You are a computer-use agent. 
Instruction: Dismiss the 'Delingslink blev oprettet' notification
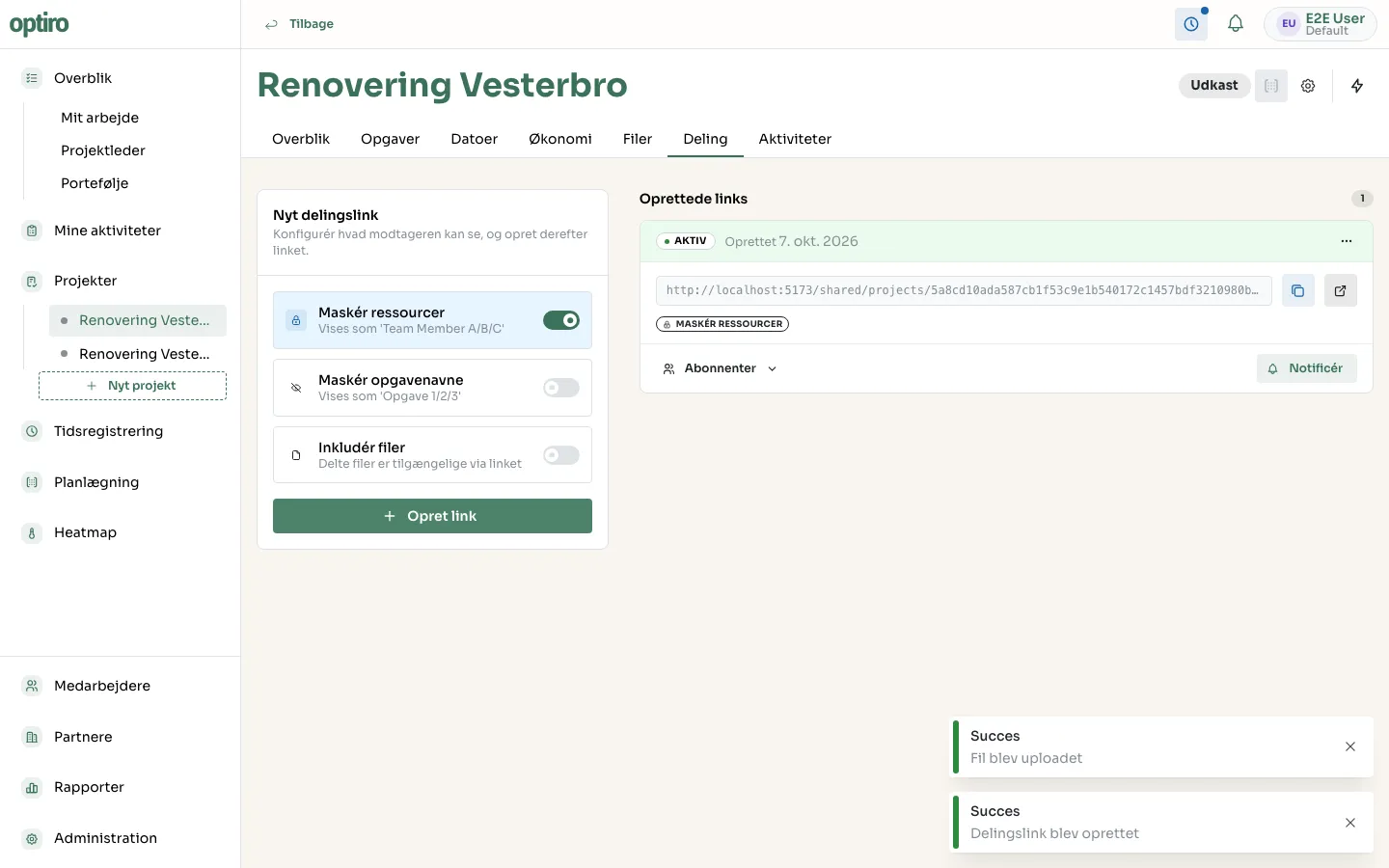(1350, 823)
